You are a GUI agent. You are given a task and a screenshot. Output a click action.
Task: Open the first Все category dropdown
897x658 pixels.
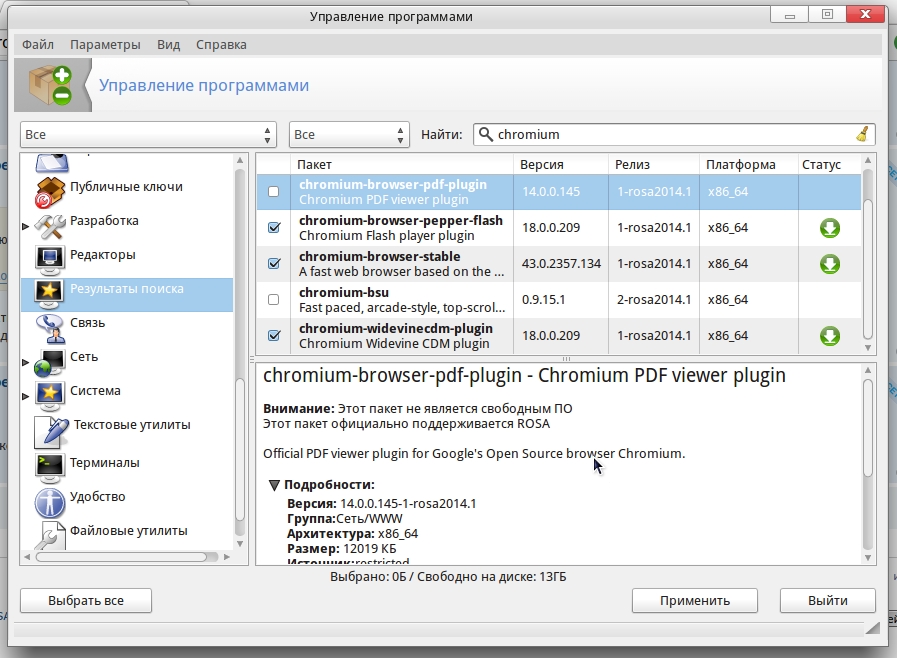pyautogui.click(x=148, y=134)
